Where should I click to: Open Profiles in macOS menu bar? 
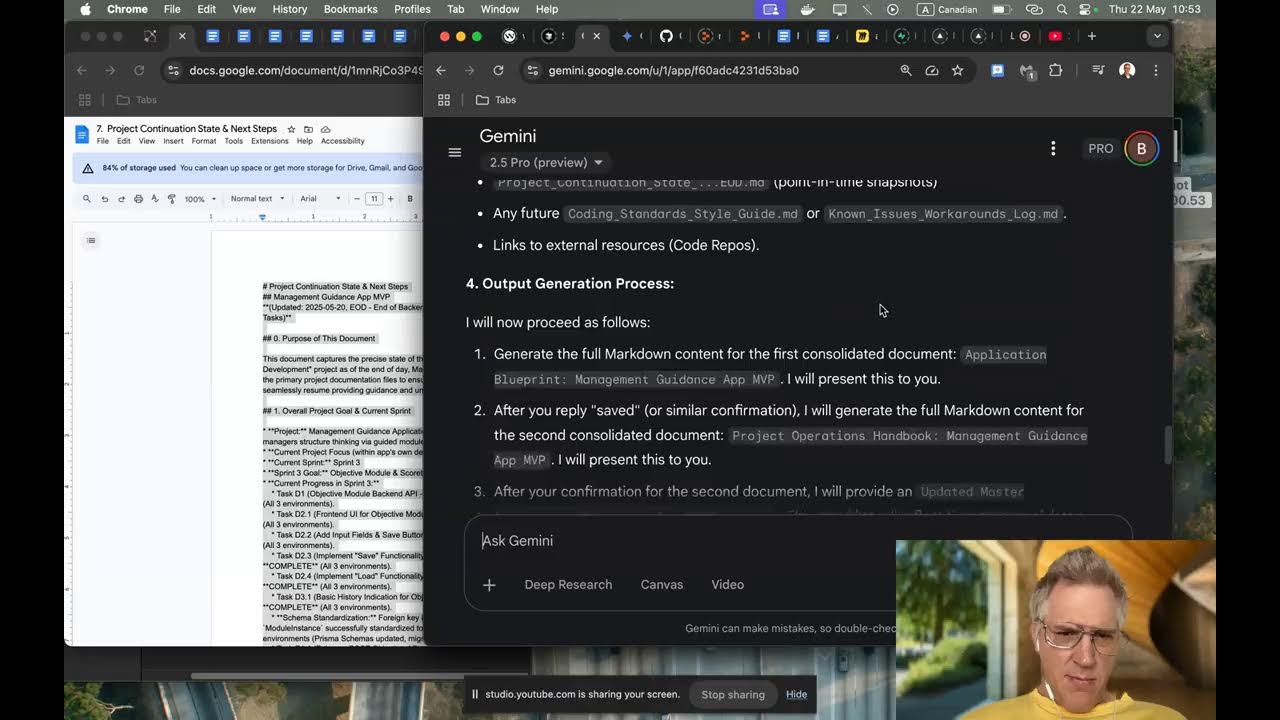click(x=412, y=9)
